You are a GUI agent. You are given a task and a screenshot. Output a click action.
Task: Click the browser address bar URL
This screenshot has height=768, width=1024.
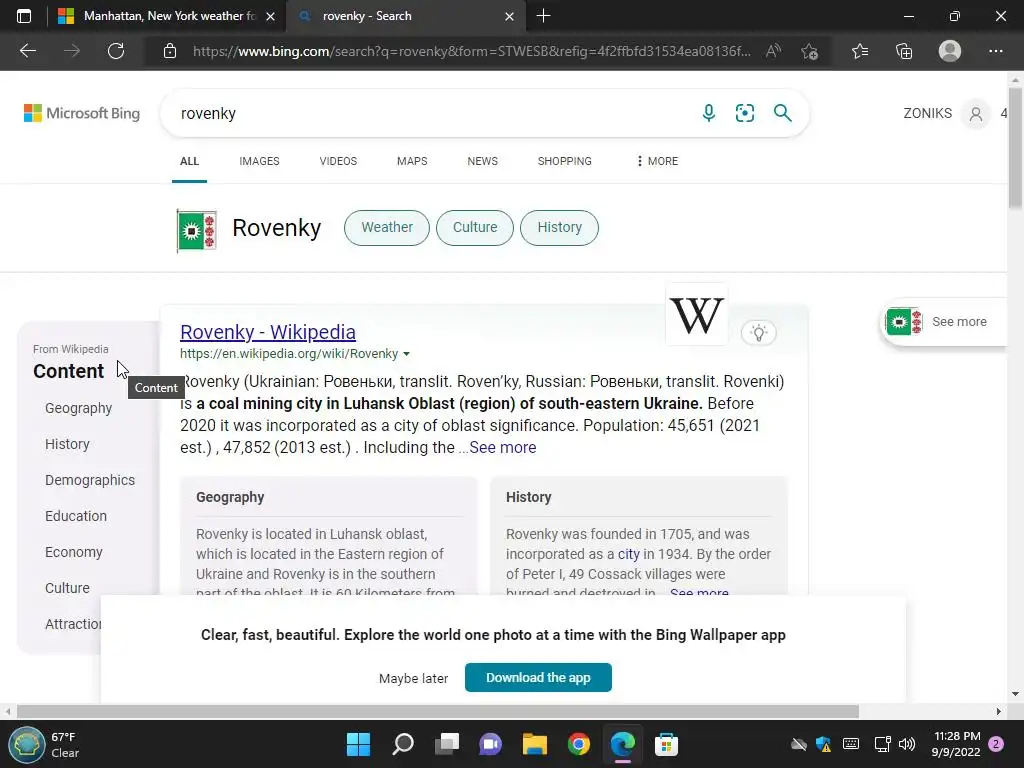472,51
